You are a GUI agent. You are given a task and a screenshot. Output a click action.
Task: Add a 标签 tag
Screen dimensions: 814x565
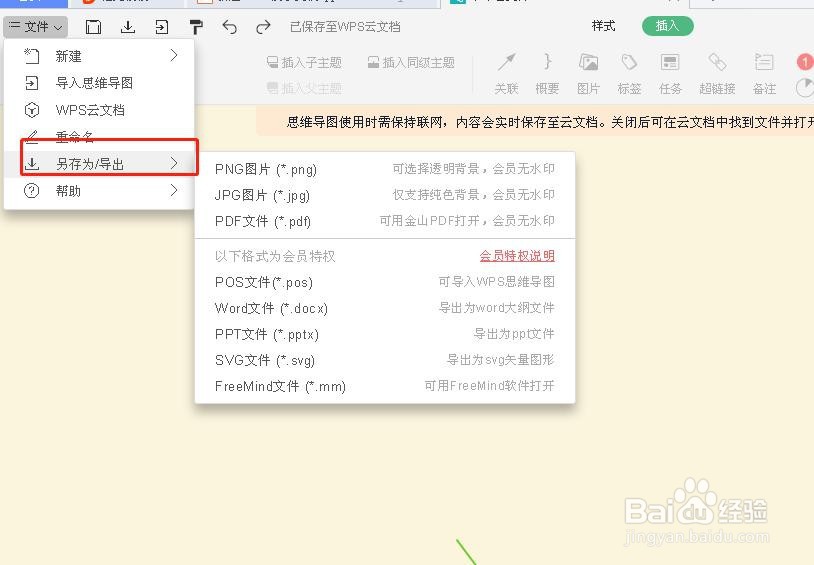629,74
